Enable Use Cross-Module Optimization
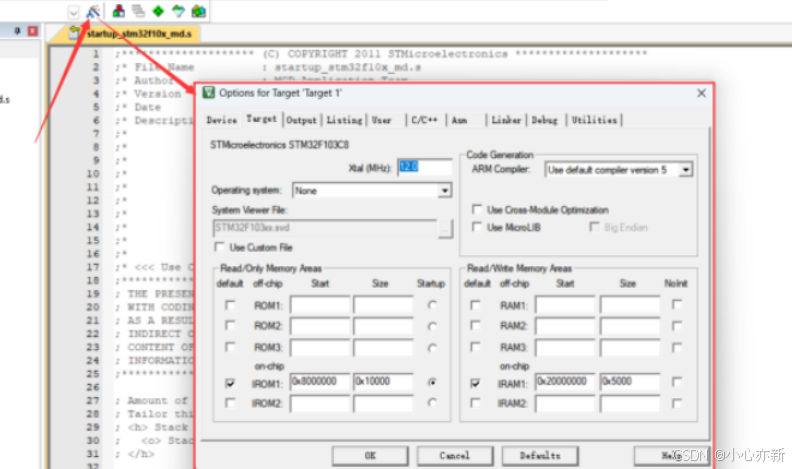Viewport: 792px width, 469px height. [477, 209]
